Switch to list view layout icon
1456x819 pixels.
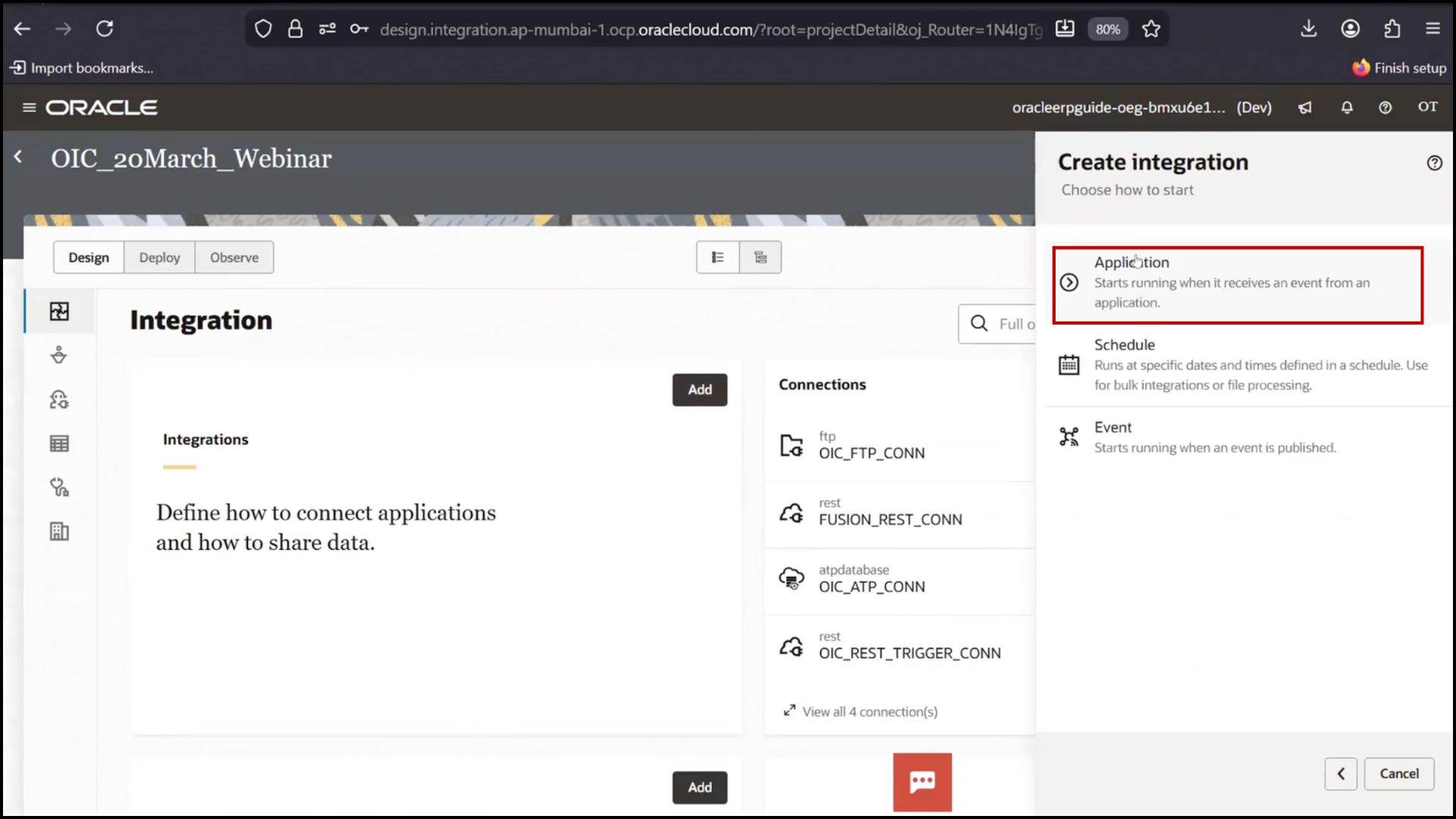point(717,258)
